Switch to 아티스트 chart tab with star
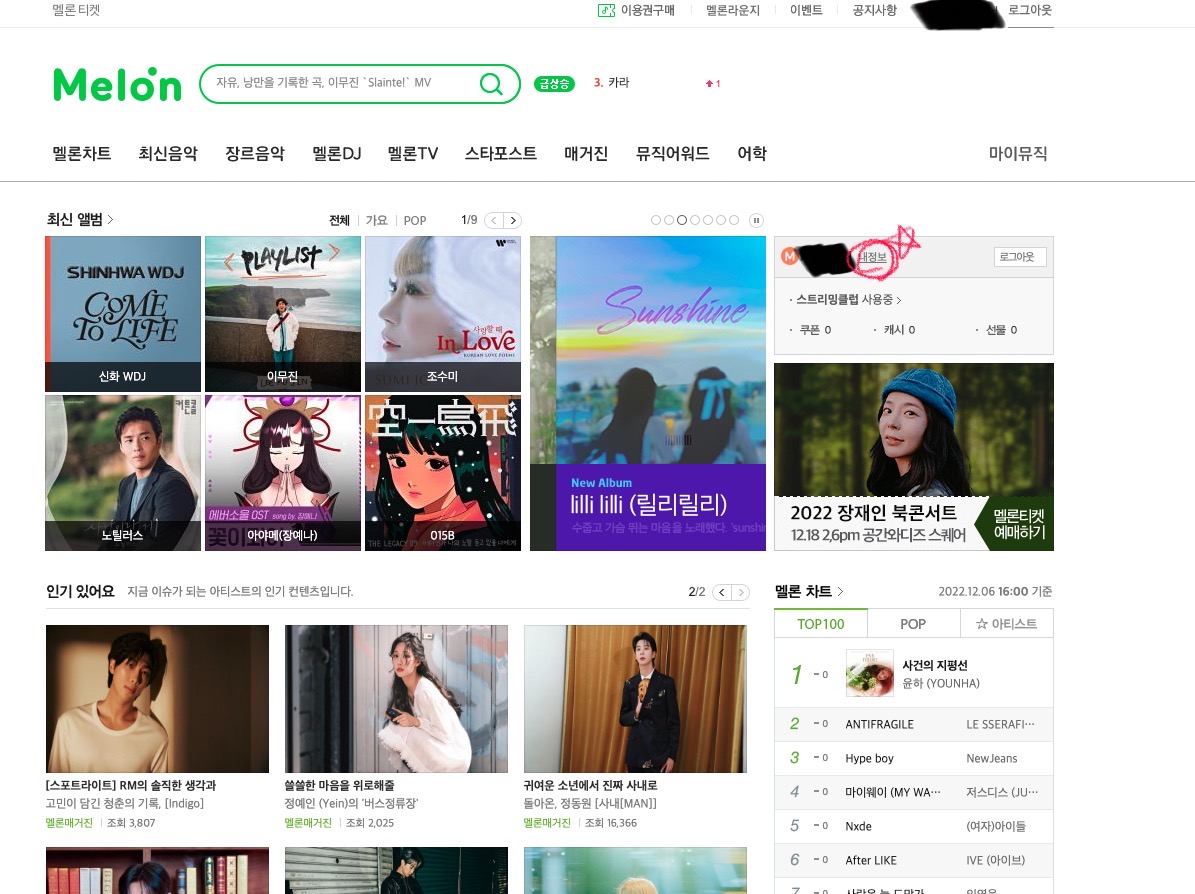The image size is (1195, 894). point(1007,623)
